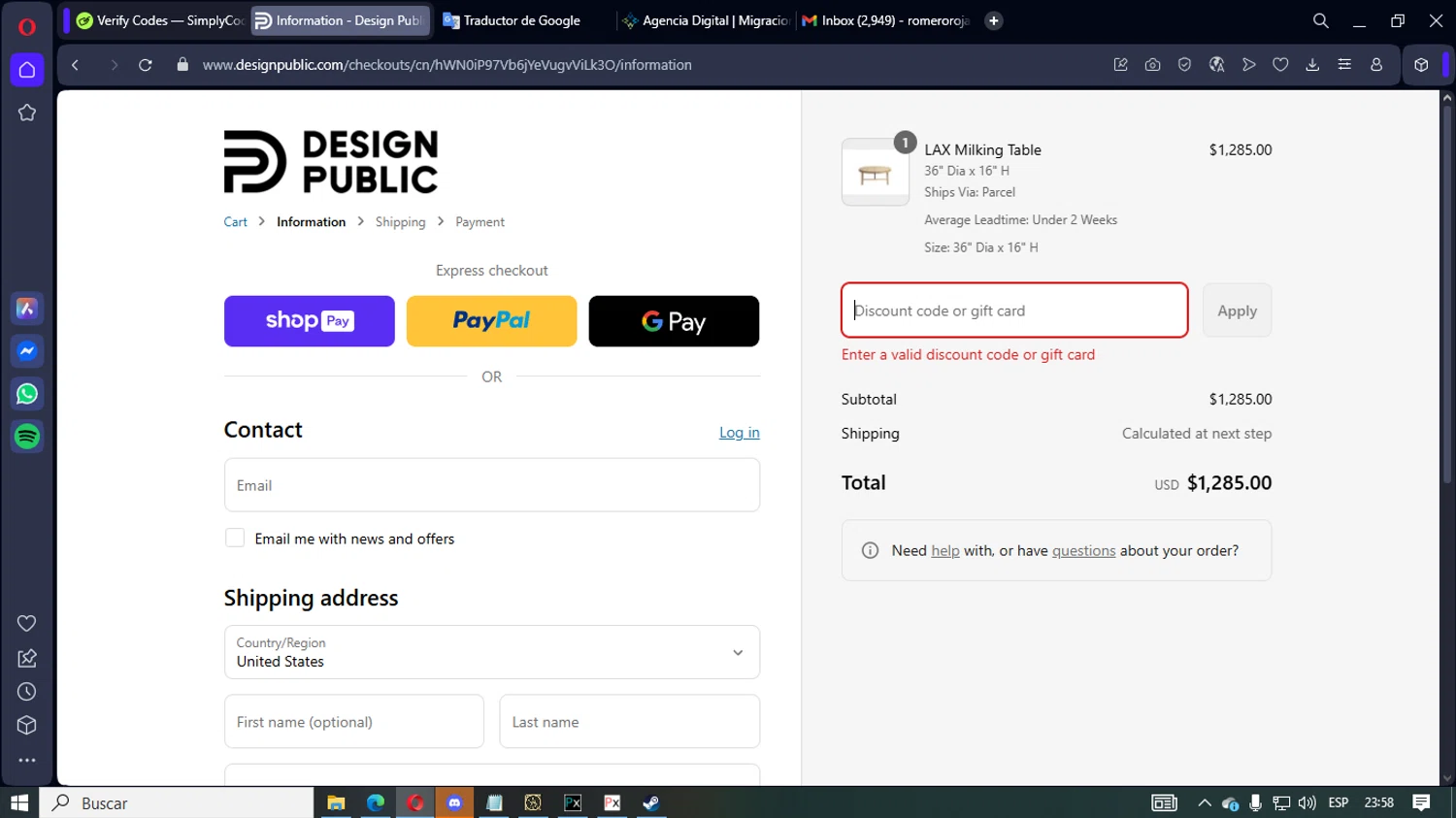Screen dimensions: 1456x818
Task: Pay with Shop Pay button
Action: pos(310,321)
